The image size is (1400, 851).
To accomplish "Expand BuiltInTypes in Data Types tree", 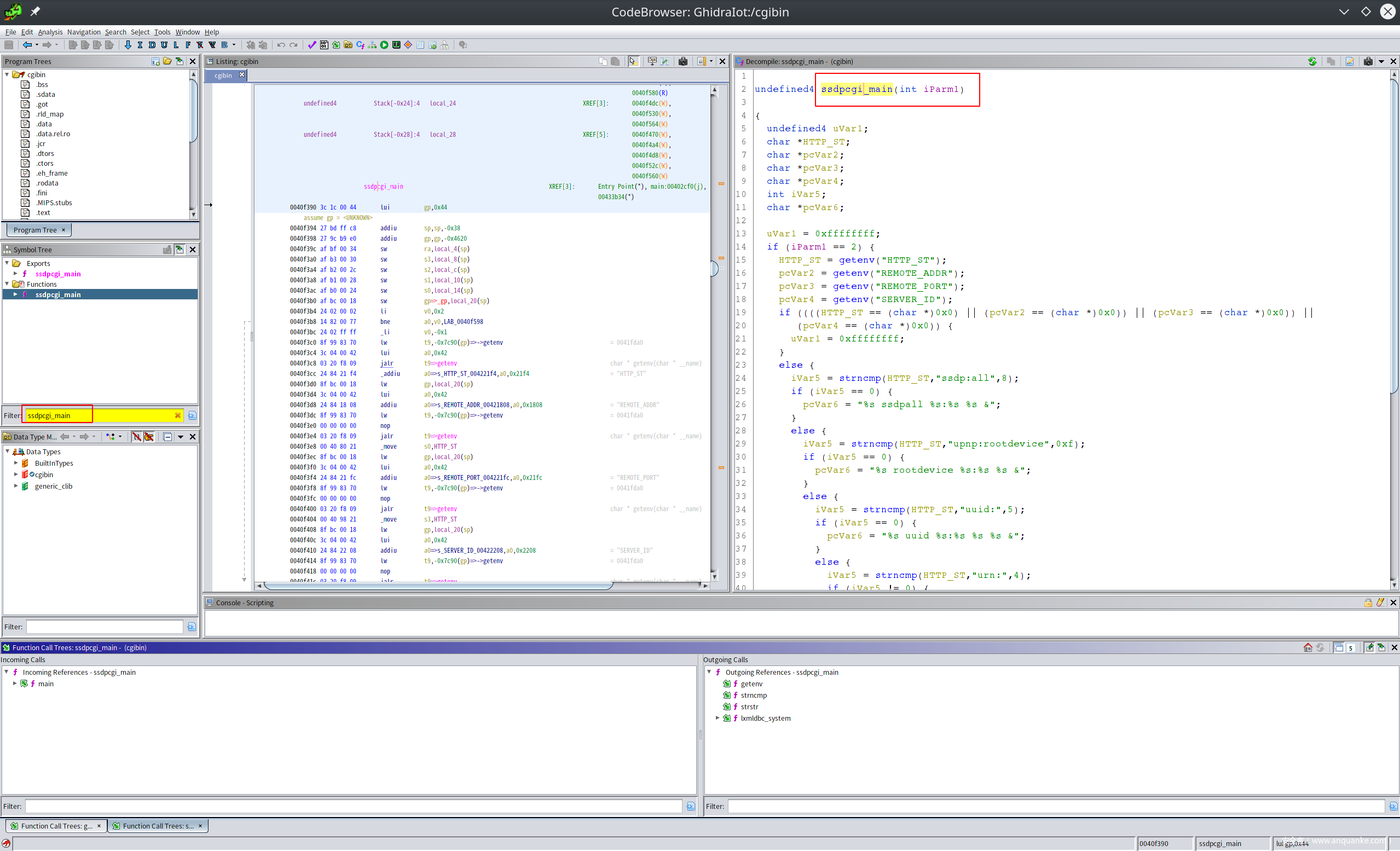I will pos(16,464).
